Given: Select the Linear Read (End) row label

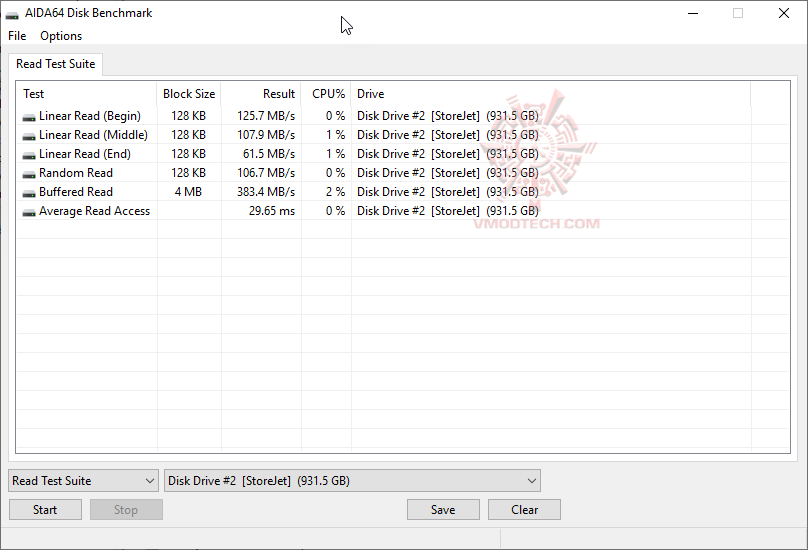Looking at the screenshot, I should (x=85, y=154).
